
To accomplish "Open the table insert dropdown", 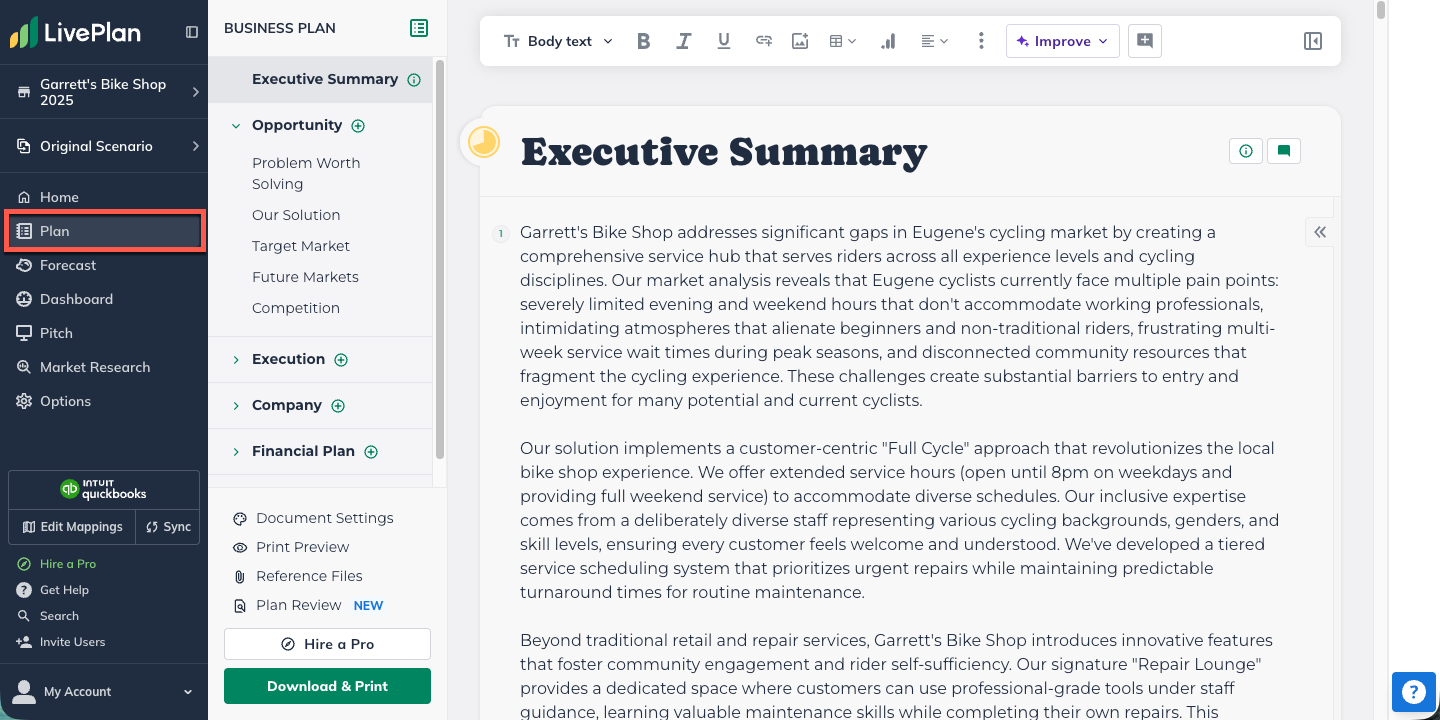I will (x=843, y=41).
